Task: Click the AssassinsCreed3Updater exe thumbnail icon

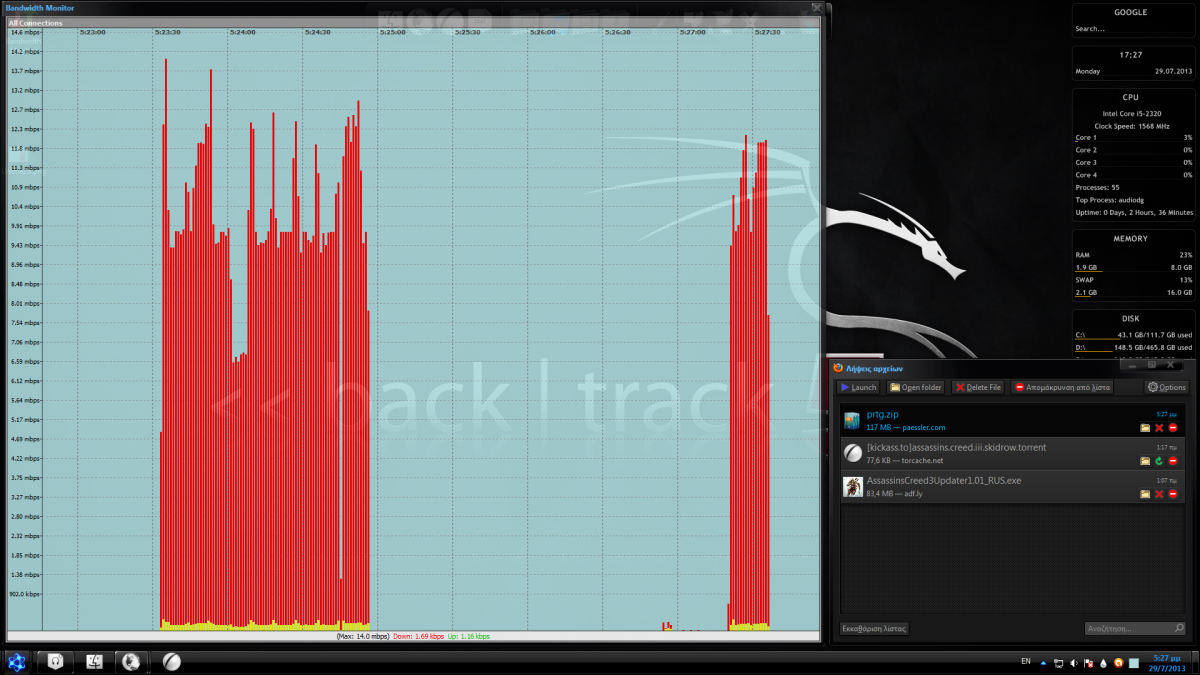Action: (x=852, y=487)
